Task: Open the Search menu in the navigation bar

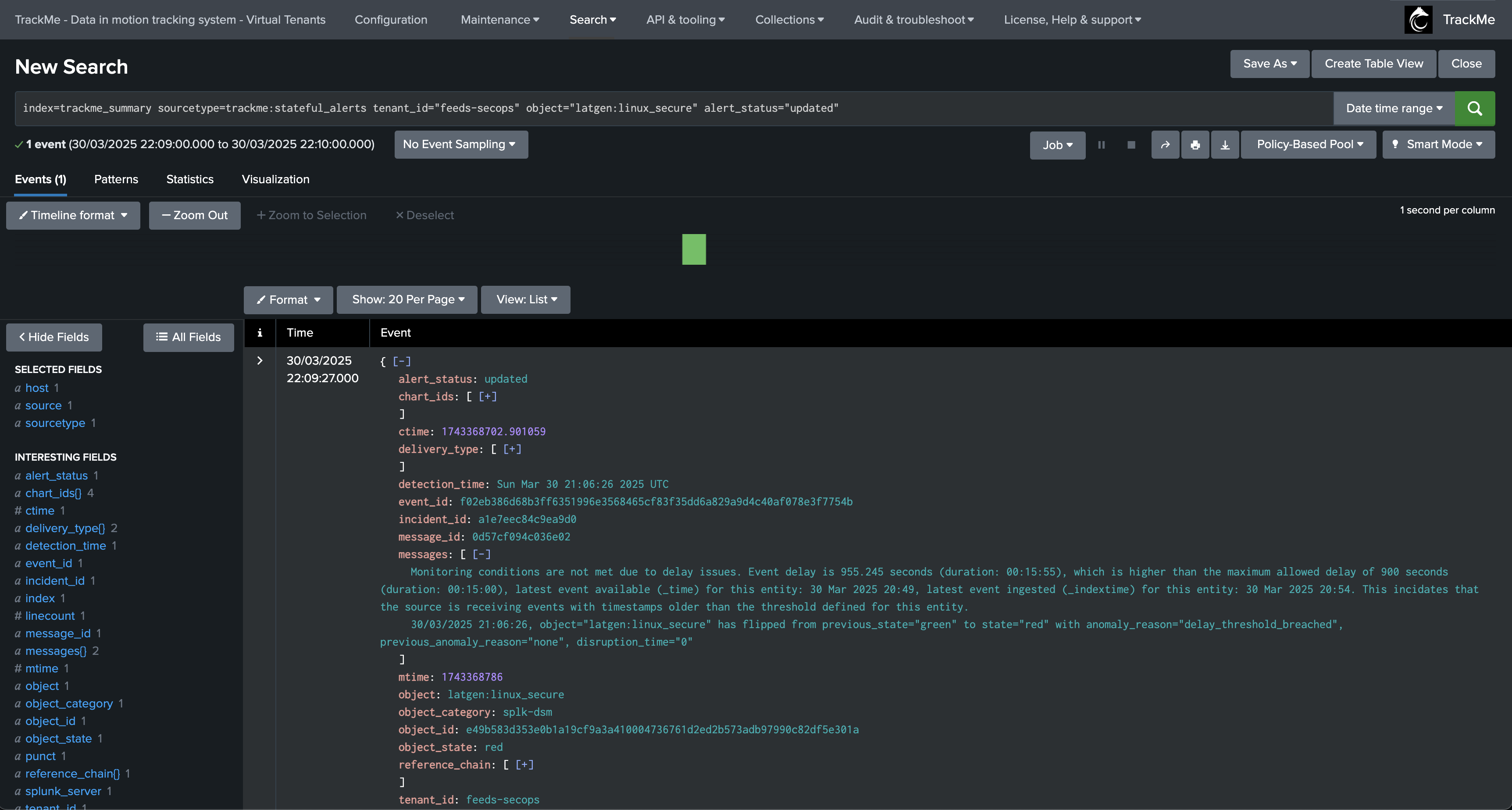Action: [x=593, y=20]
